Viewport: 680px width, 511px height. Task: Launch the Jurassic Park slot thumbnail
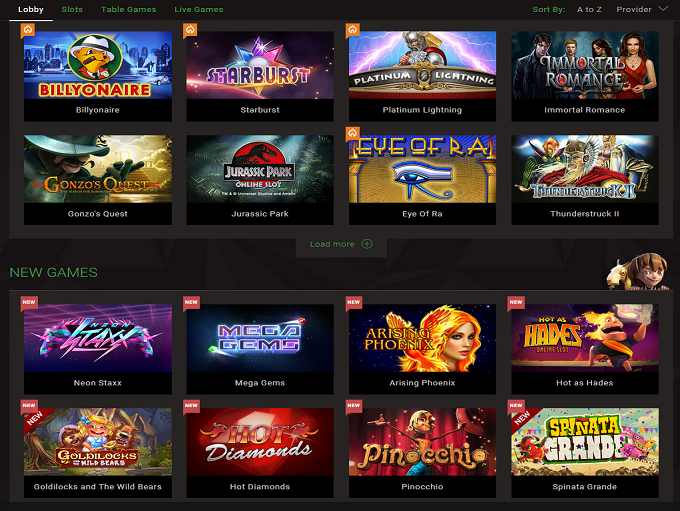click(x=260, y=169)
